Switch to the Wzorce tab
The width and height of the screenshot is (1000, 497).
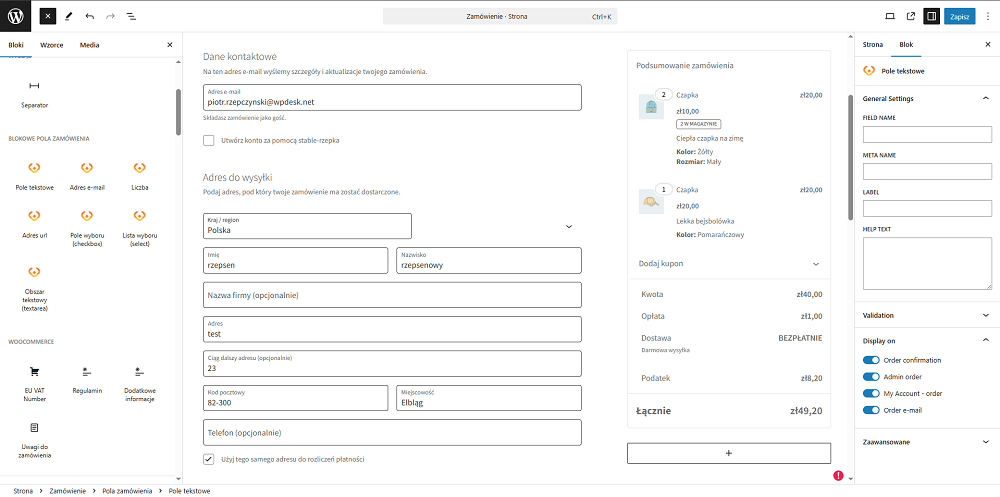51,45
